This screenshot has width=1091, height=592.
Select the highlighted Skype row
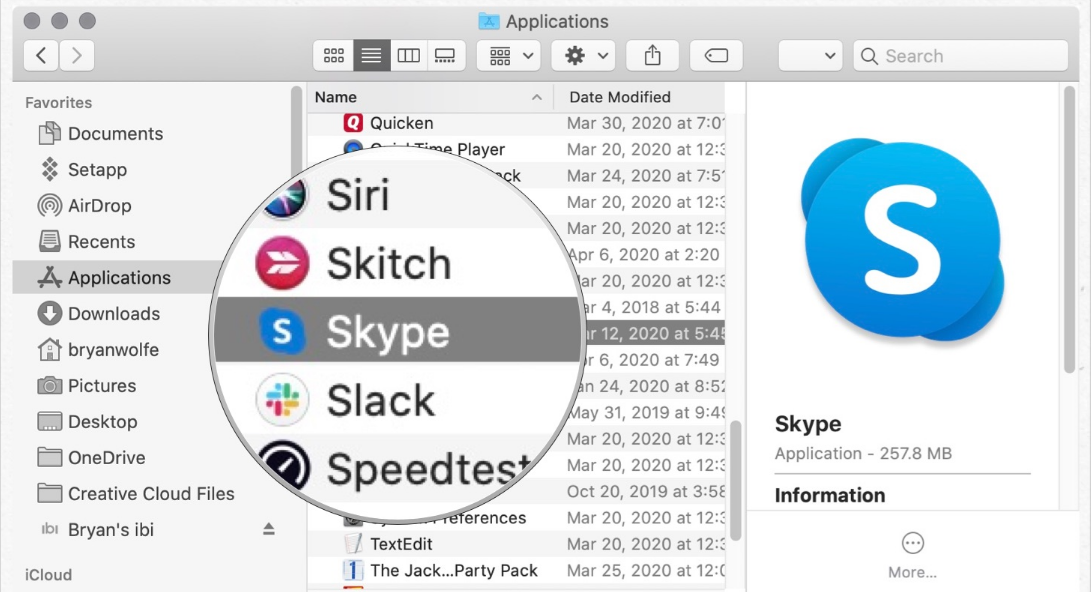pyautogui.click(x=397, y=330)
